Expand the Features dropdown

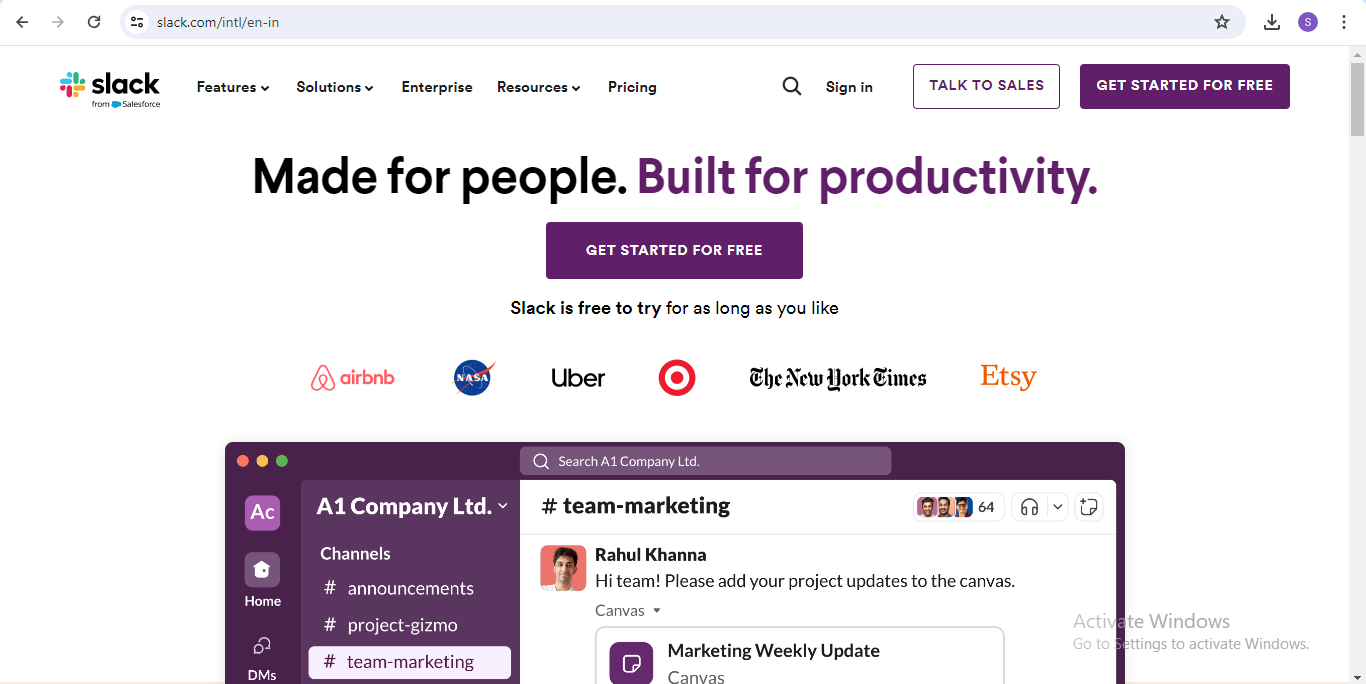[x=232, y=87]
